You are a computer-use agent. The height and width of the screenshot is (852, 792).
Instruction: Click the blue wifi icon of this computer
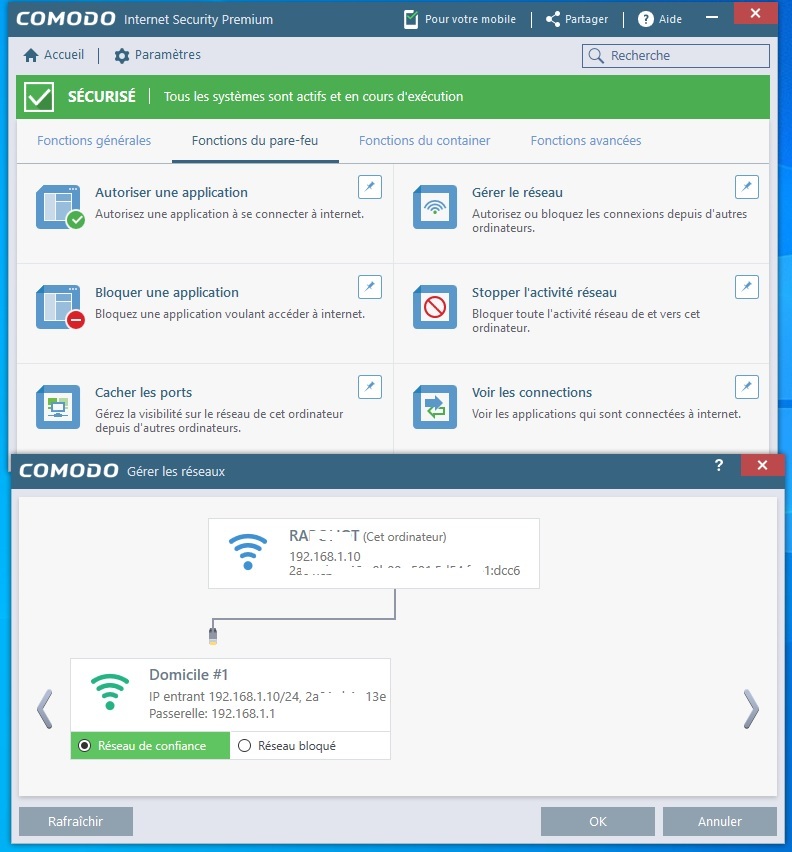tap(248, 552)
